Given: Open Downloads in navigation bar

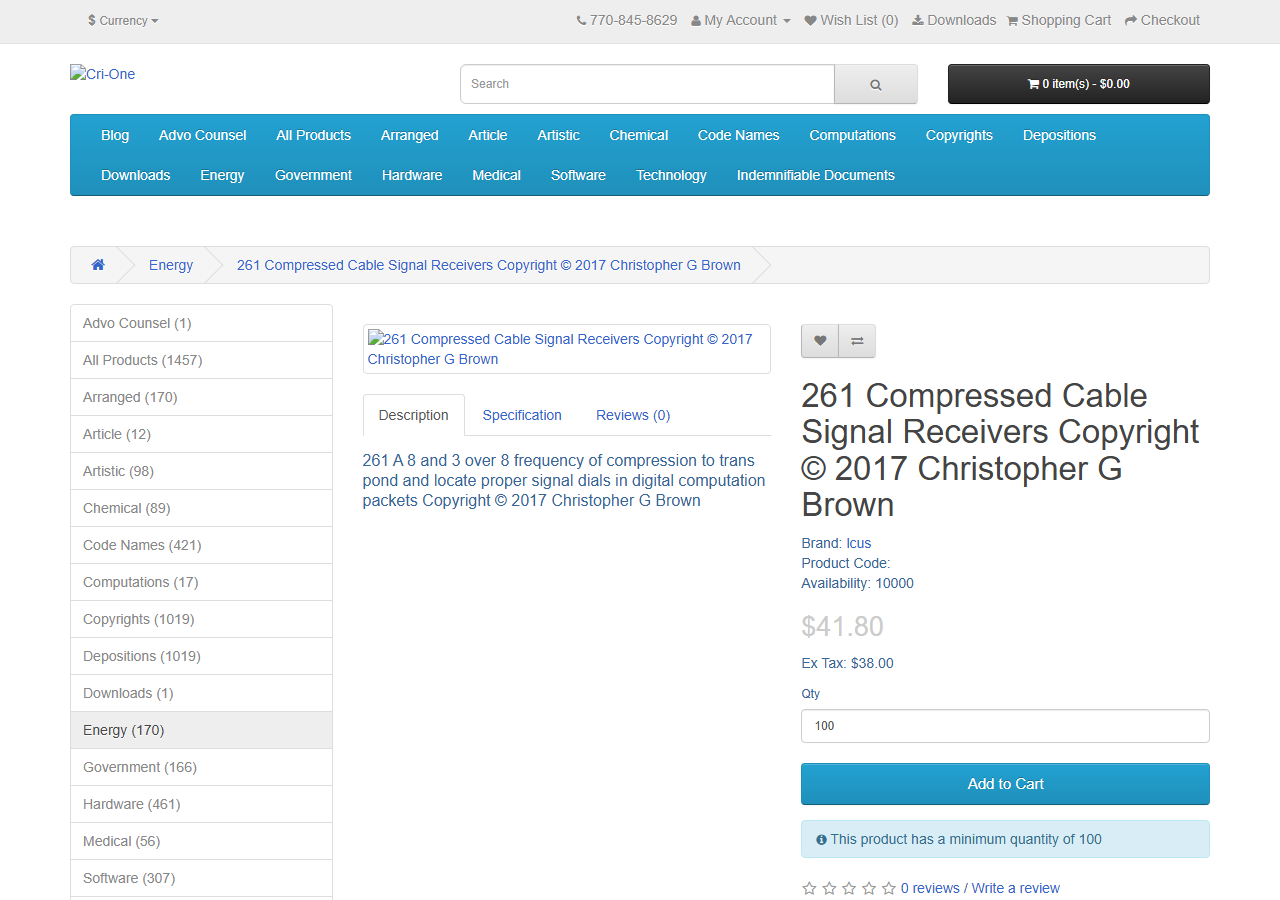Looking at the screenshot, I should pos(135,175).
